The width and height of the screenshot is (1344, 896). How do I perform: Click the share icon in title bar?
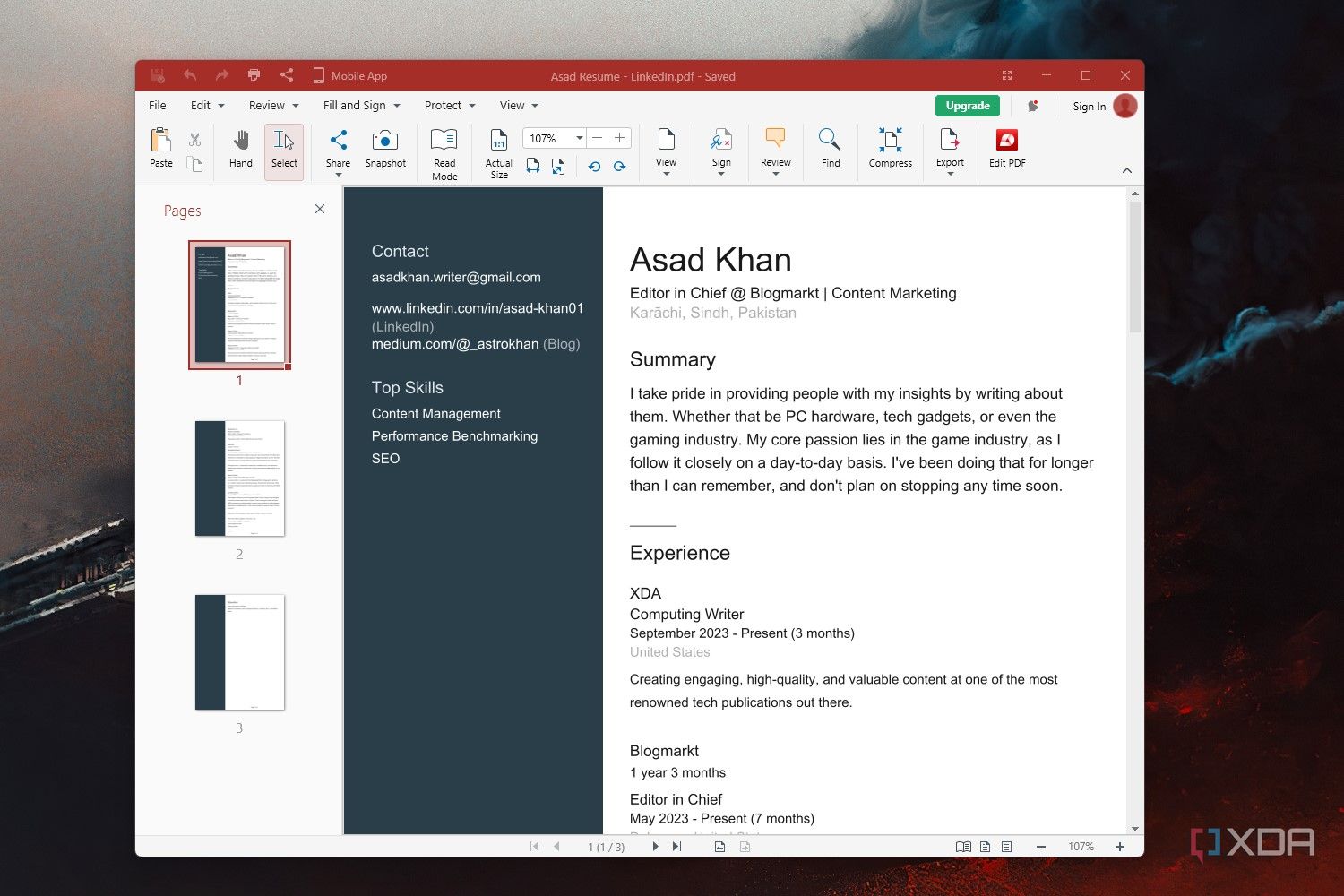pos(287,76)
